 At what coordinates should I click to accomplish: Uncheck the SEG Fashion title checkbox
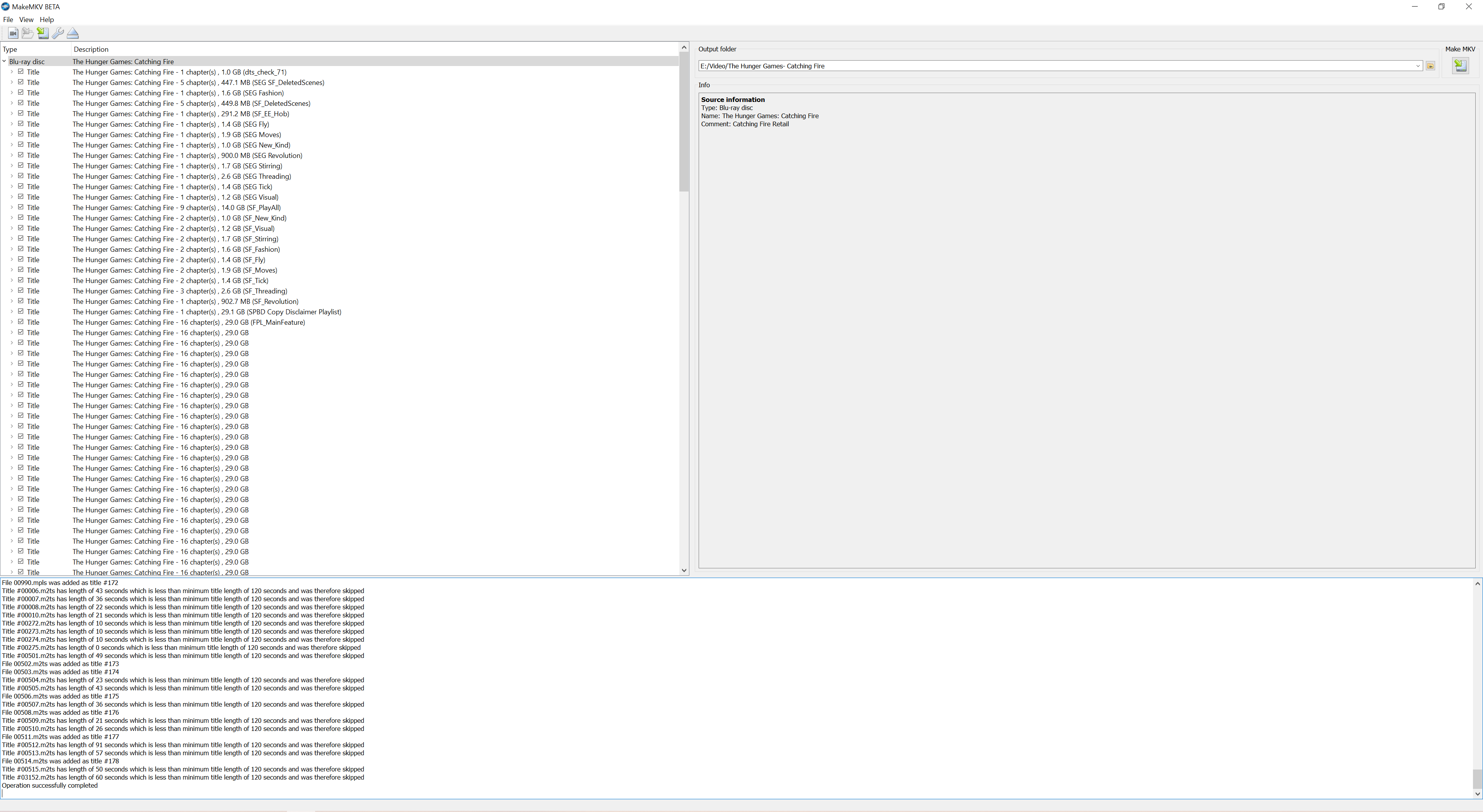21,93
